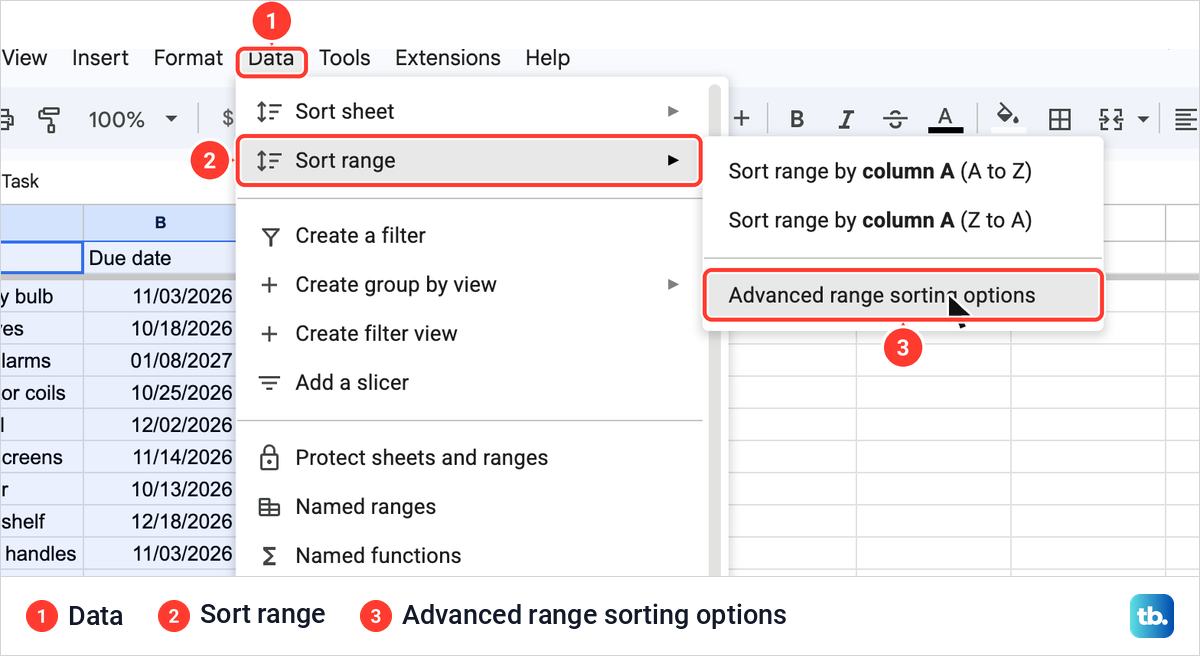Open horizontal align tool

click(x=1186, y=120)
